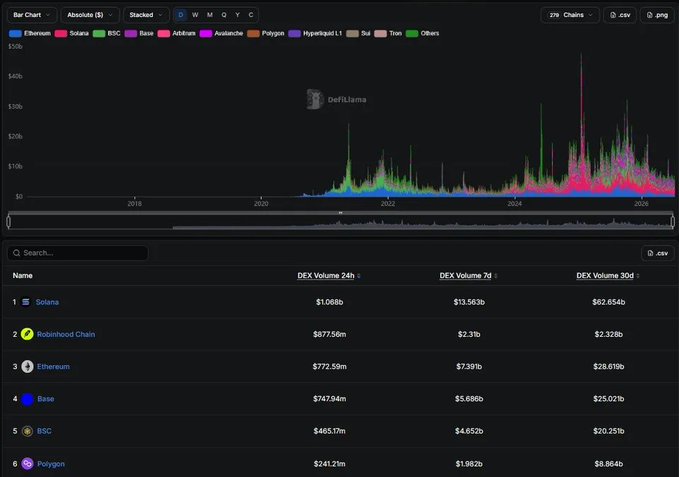This screenshot has width=679, height=477.
Task: Toggle BSC series in chart legend
Action: click(107, 33)
